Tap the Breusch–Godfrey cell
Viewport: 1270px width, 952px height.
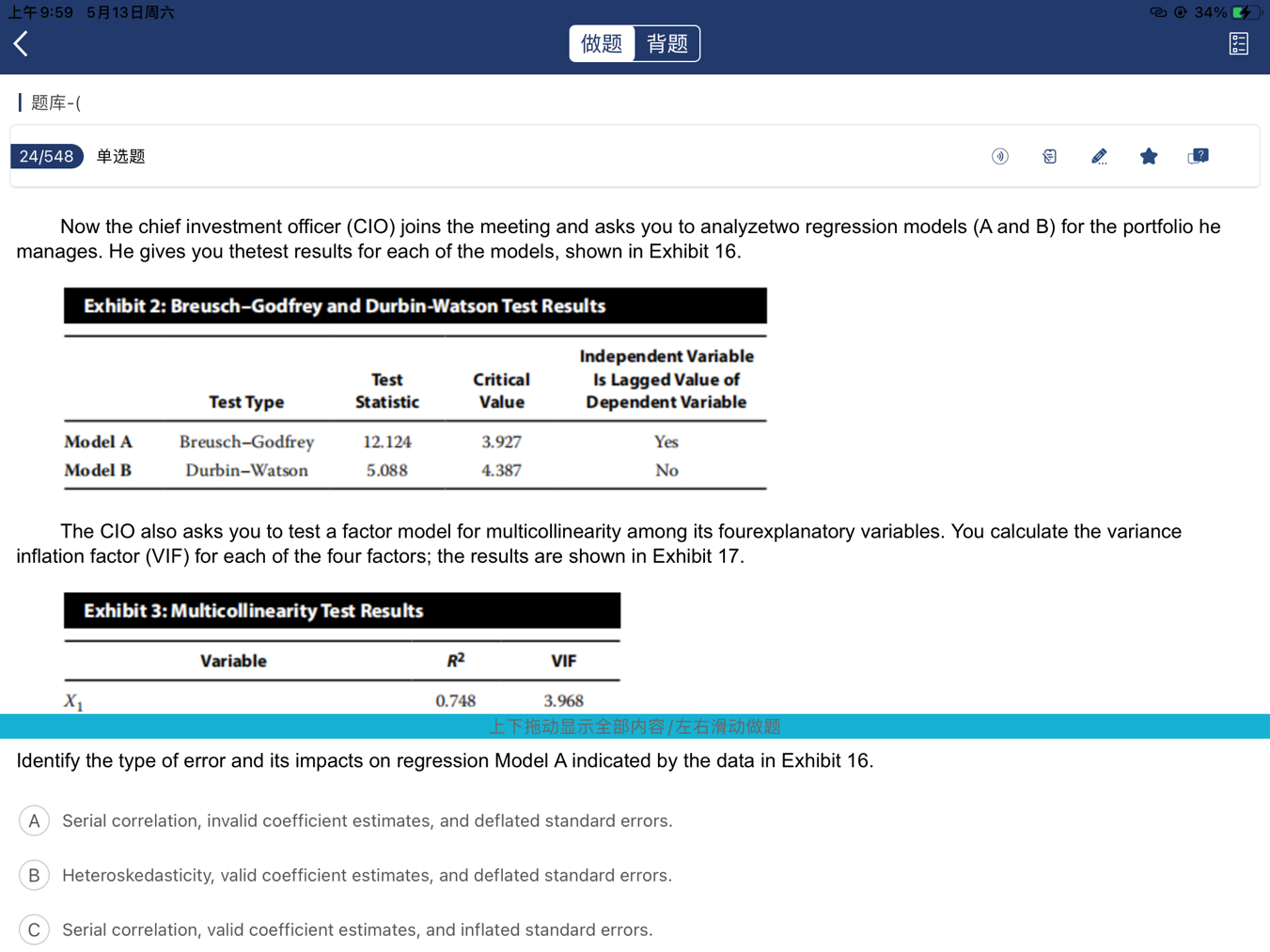point(246,442)
